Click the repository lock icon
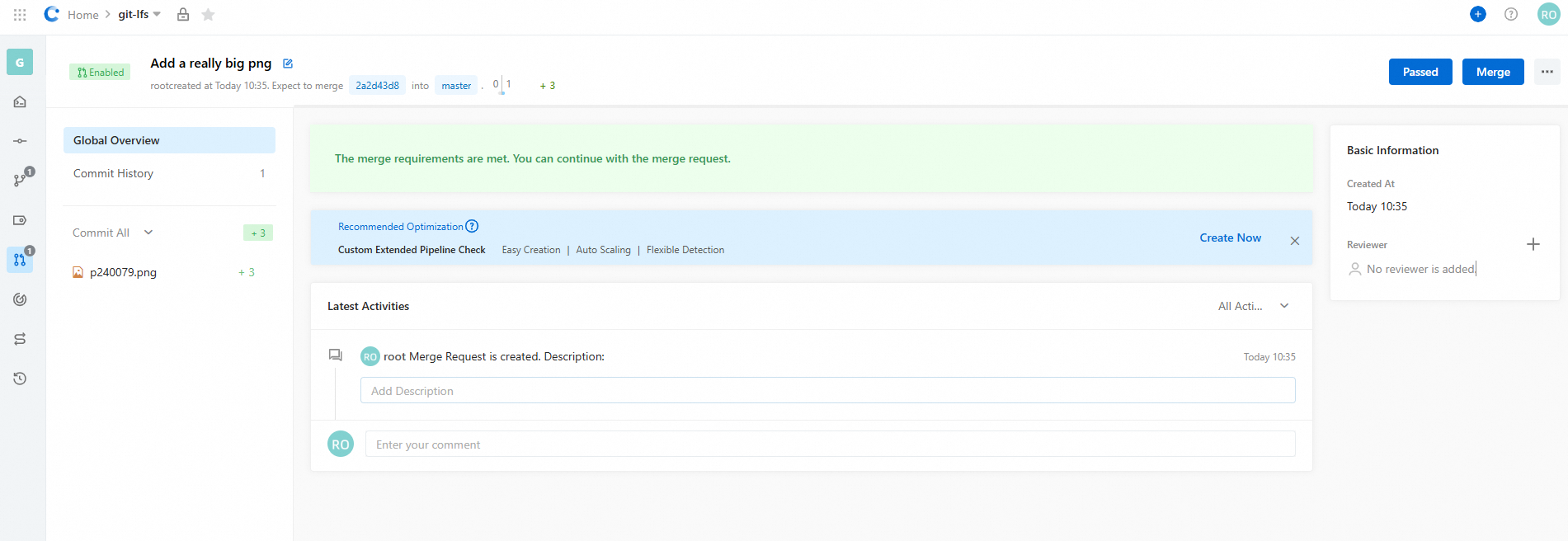 click(x=183, y=14)
